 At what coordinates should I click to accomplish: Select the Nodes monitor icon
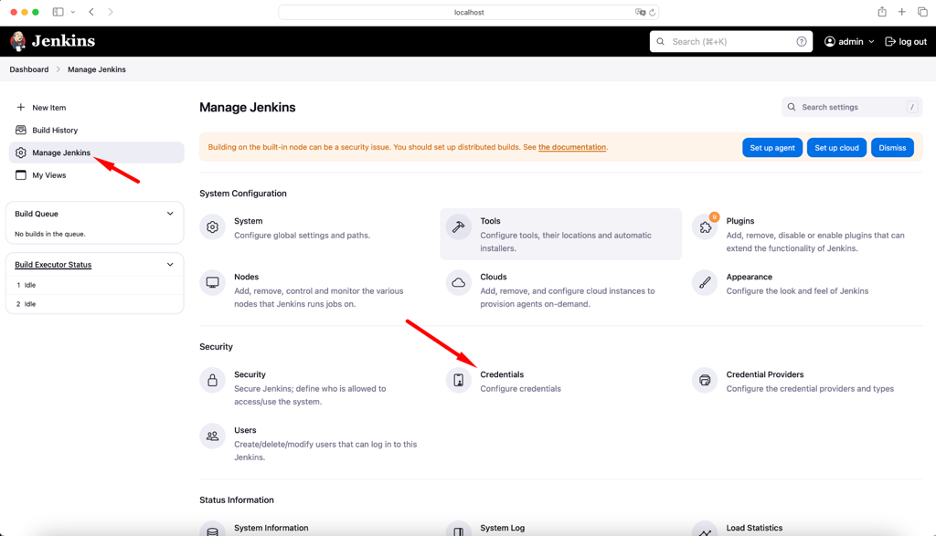coord(212,283)
